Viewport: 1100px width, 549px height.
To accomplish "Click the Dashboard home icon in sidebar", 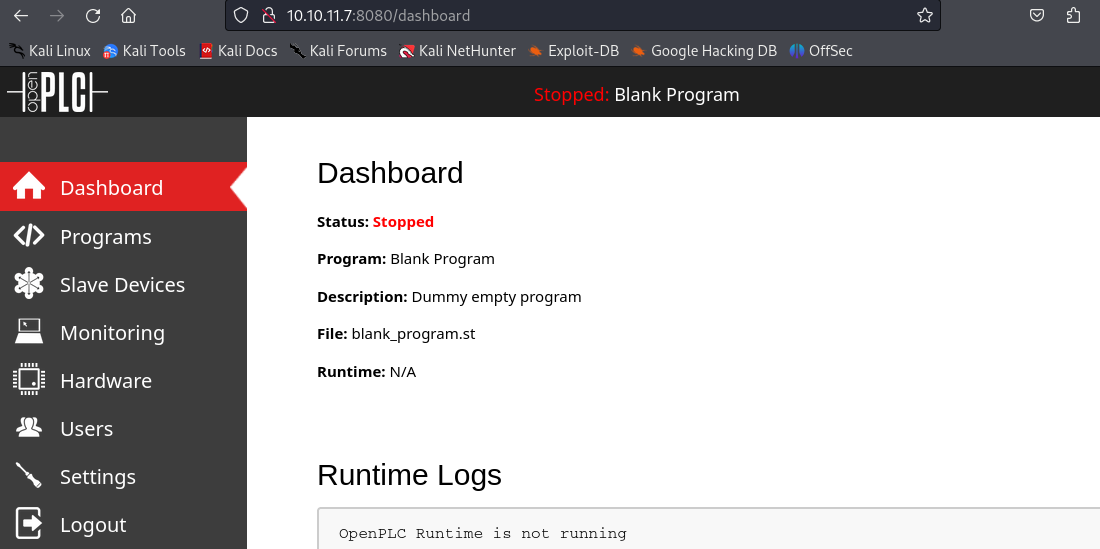I will (x=29, y=187).
